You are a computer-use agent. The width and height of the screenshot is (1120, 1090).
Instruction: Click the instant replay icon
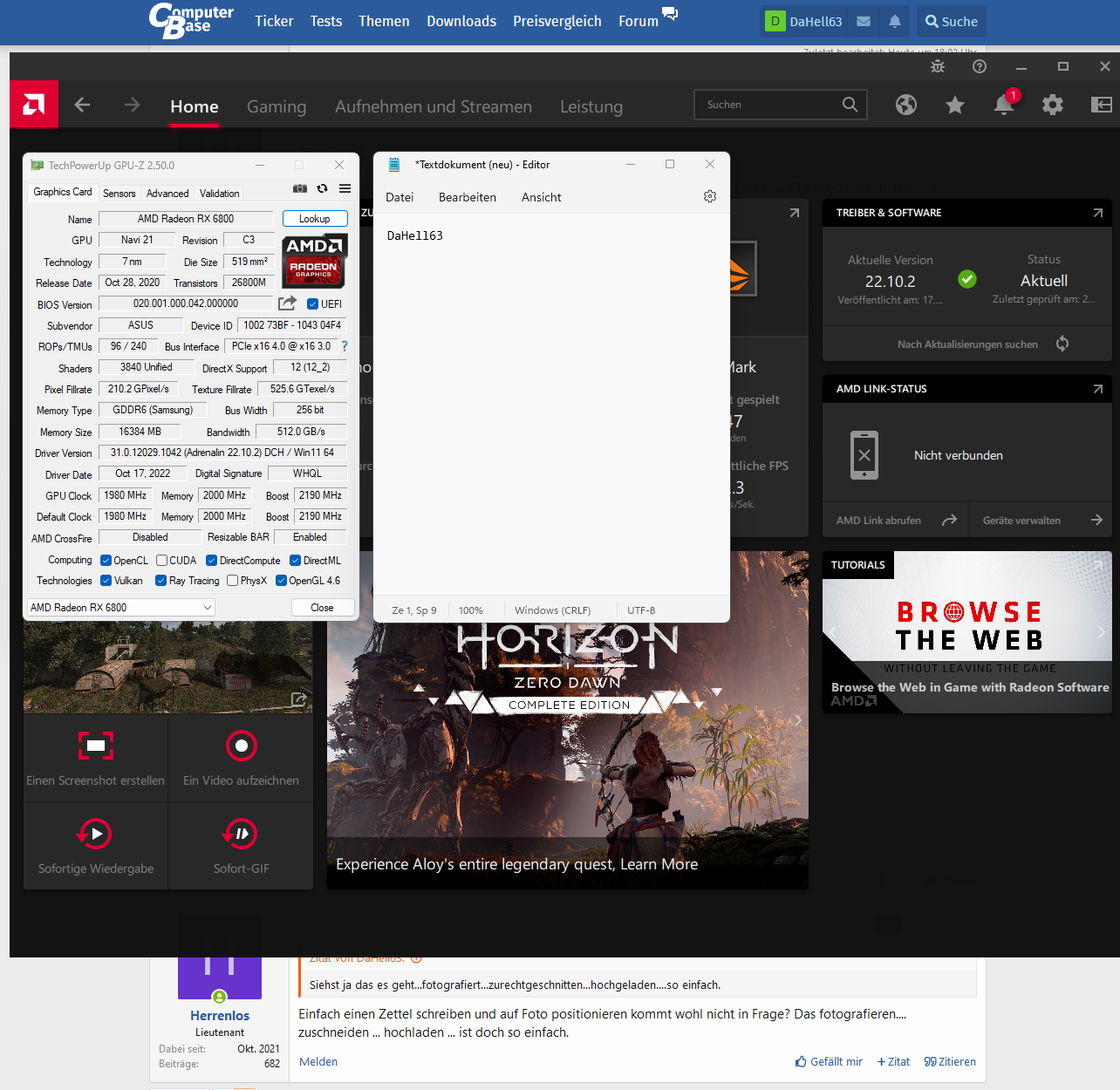point(95,834)
